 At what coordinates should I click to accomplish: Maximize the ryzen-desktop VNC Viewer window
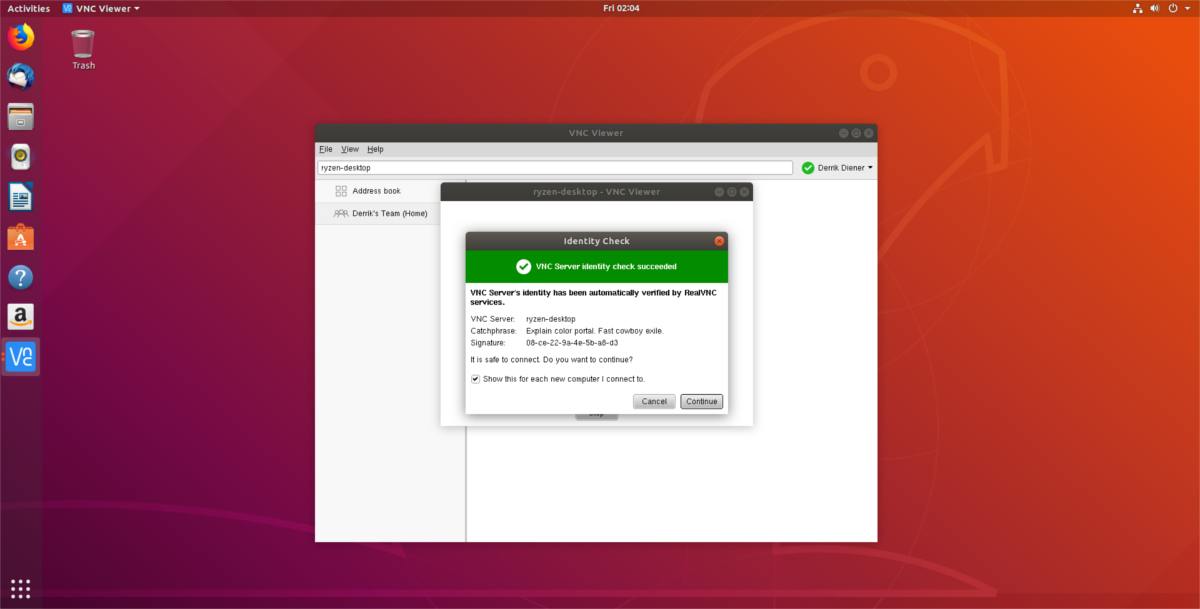731,191
